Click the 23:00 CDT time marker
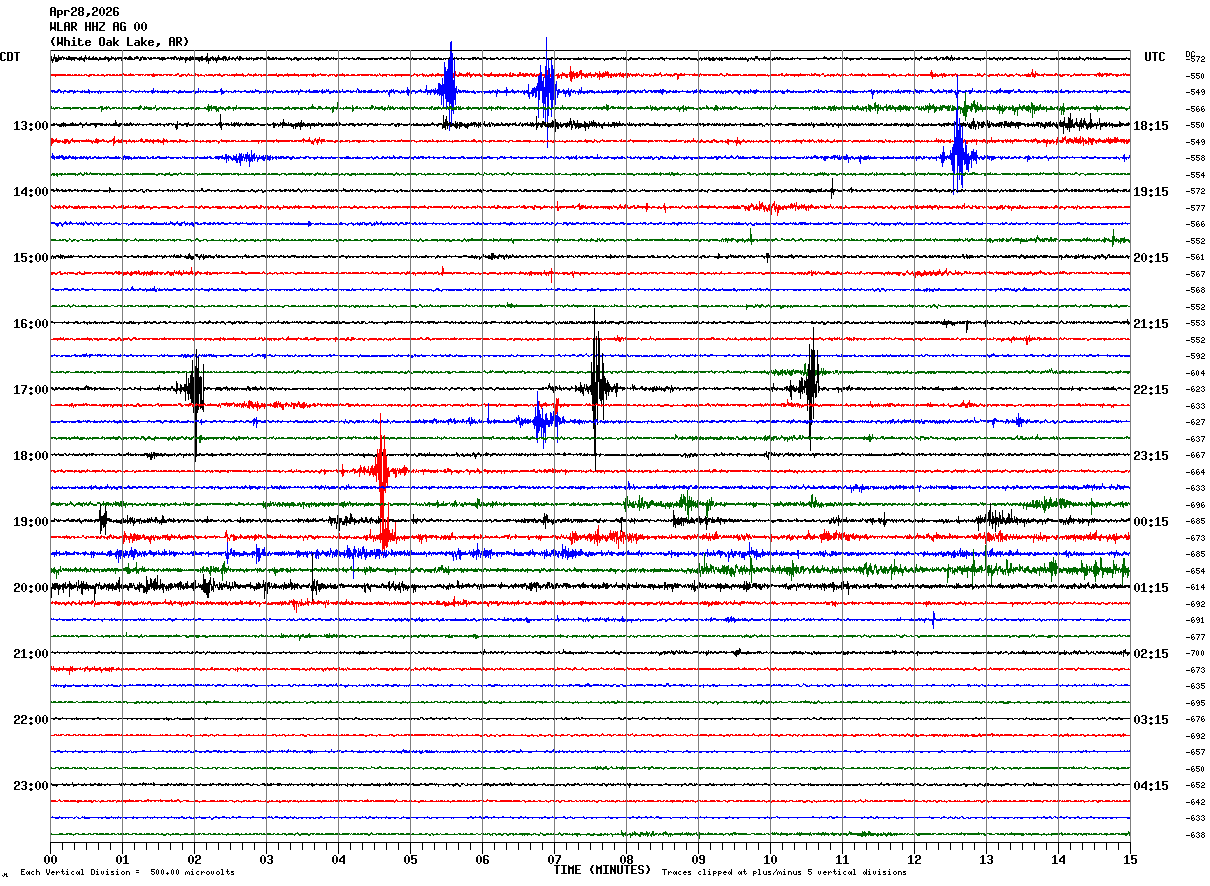1210x886 pixels. click(30, 786)
